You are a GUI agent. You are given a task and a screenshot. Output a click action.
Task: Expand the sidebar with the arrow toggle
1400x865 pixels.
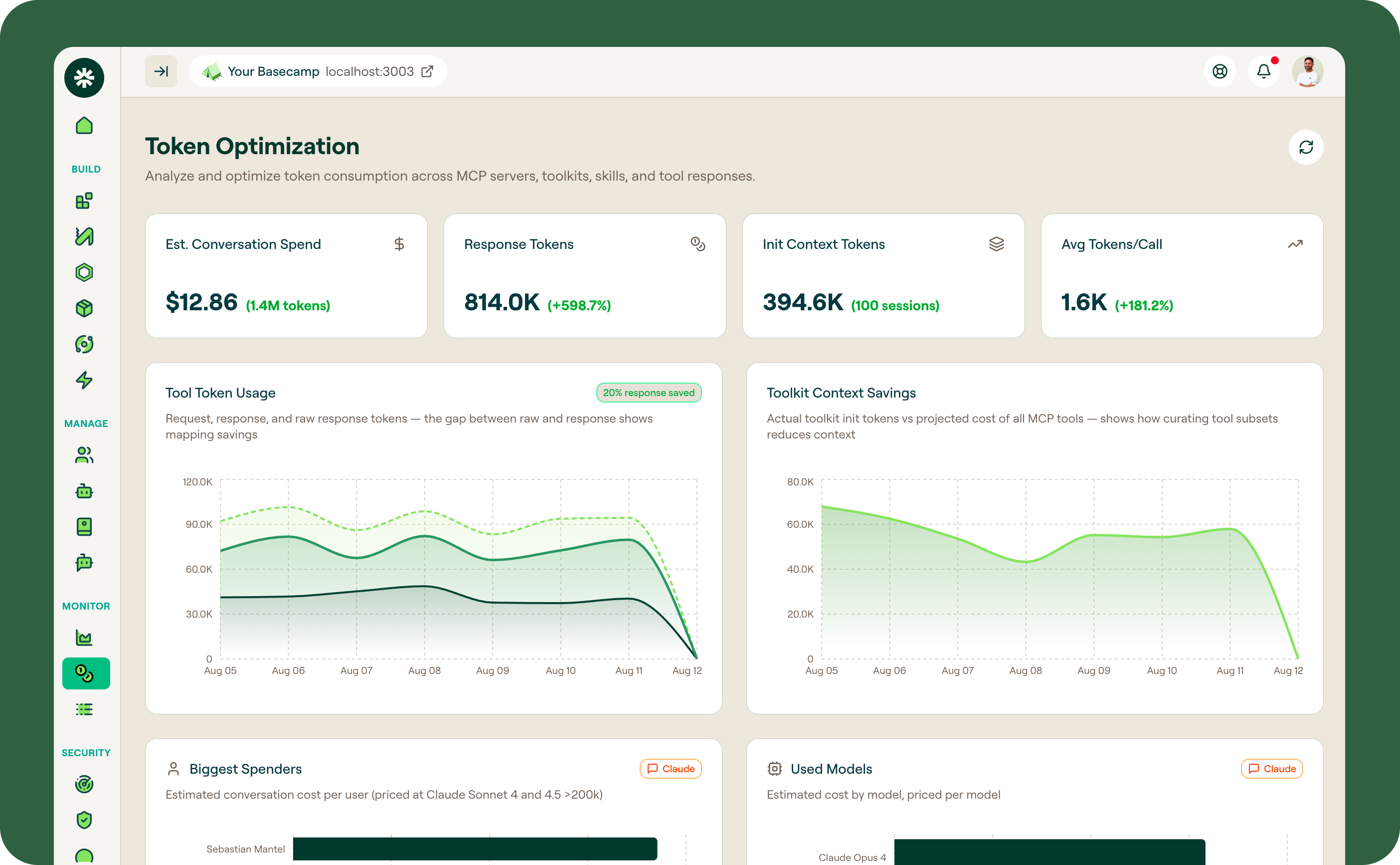161,71
